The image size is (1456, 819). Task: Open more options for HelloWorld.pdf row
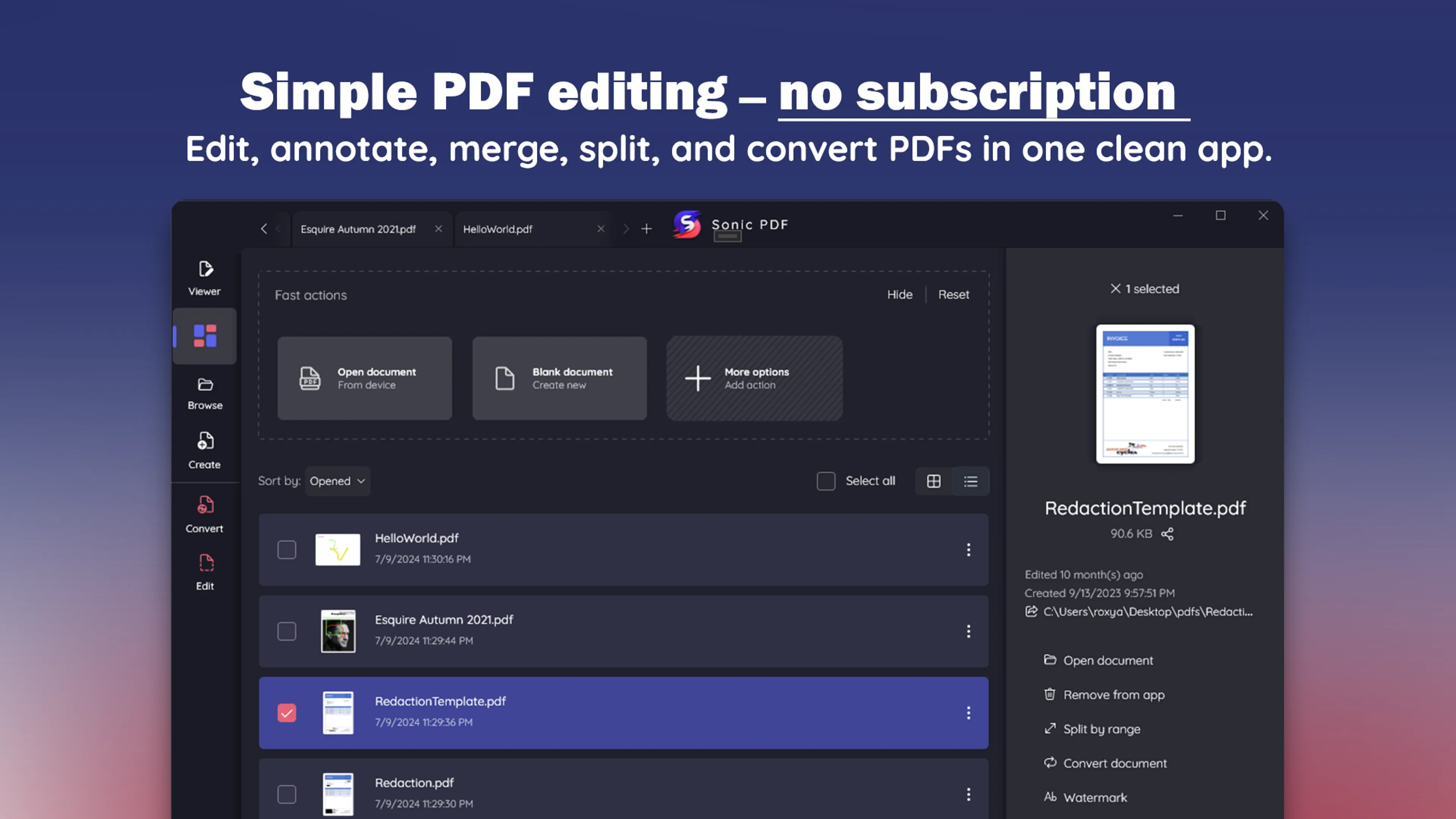point(968,549)
